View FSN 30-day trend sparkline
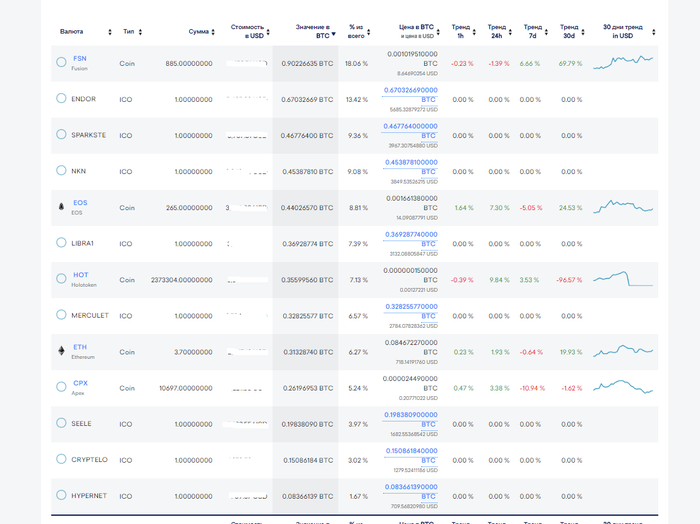The width and height of the screenshot is (700, 524). point(623,62)
